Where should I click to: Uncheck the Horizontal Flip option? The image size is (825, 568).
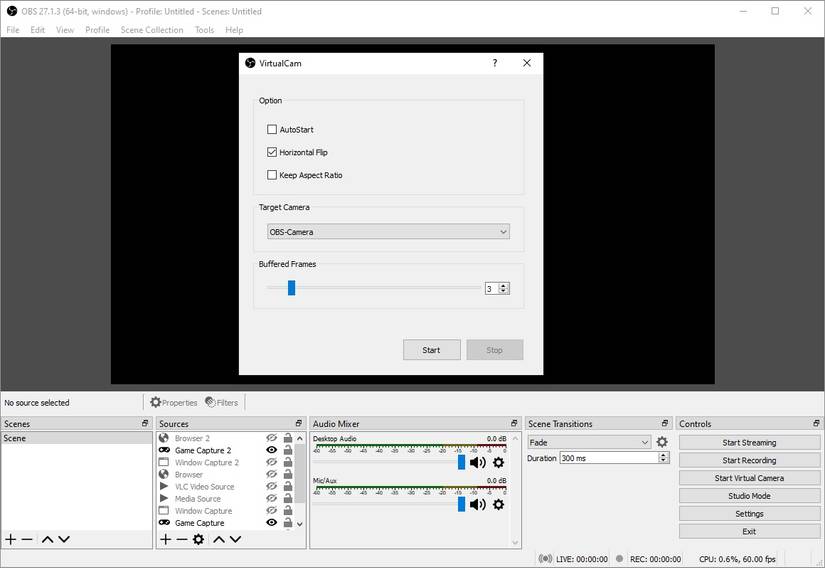tap(272, 152)
